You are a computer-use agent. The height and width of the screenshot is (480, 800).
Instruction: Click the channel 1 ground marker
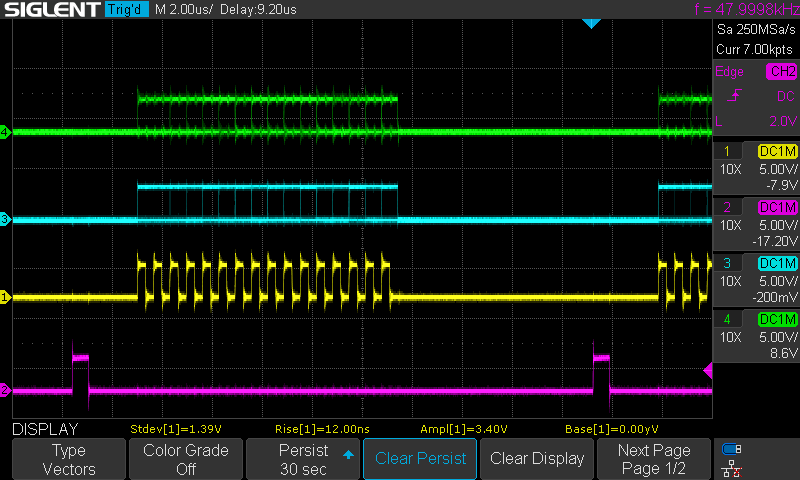click(5, 297)
